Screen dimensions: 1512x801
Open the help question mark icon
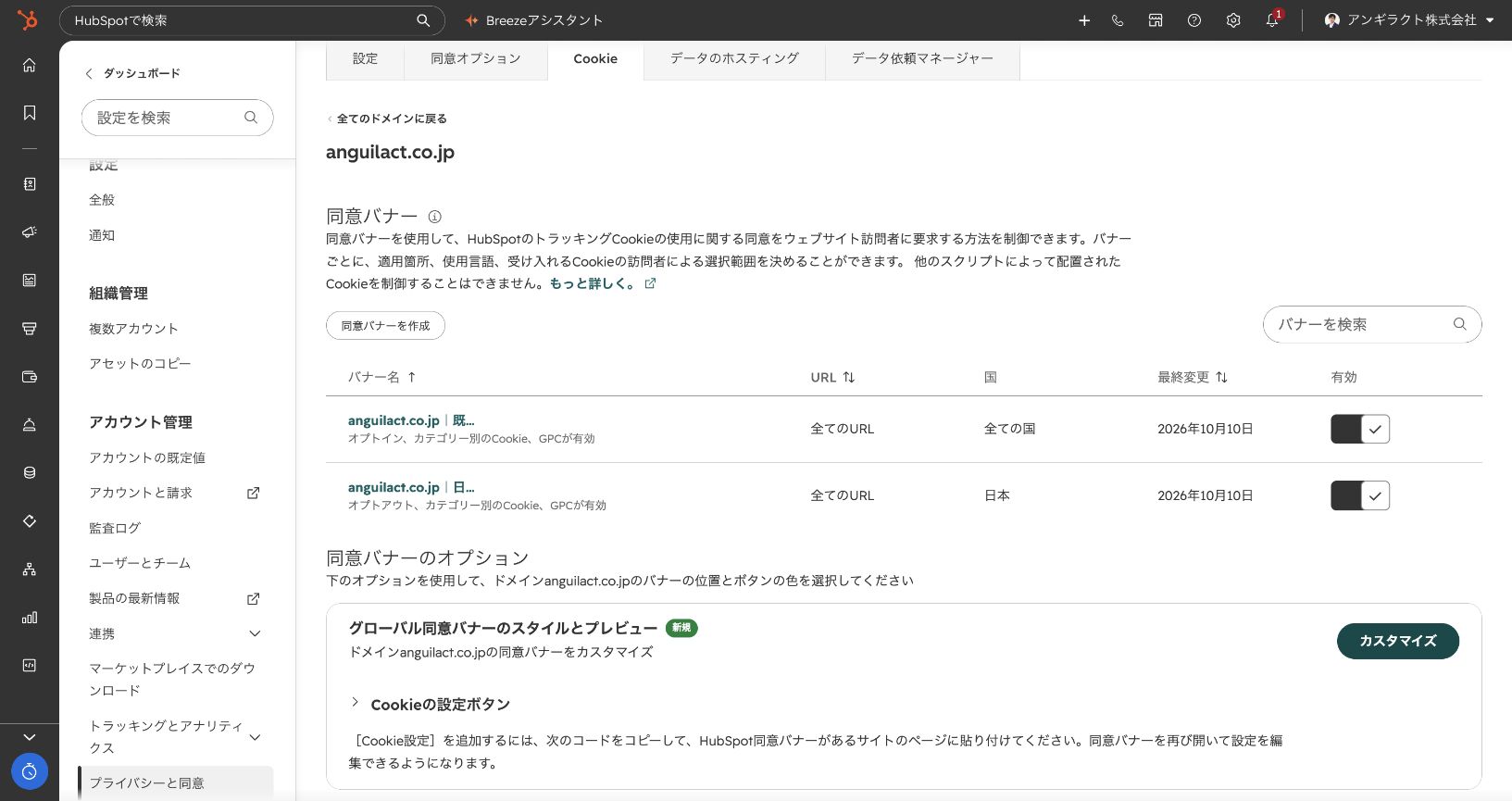point(1194,20)
